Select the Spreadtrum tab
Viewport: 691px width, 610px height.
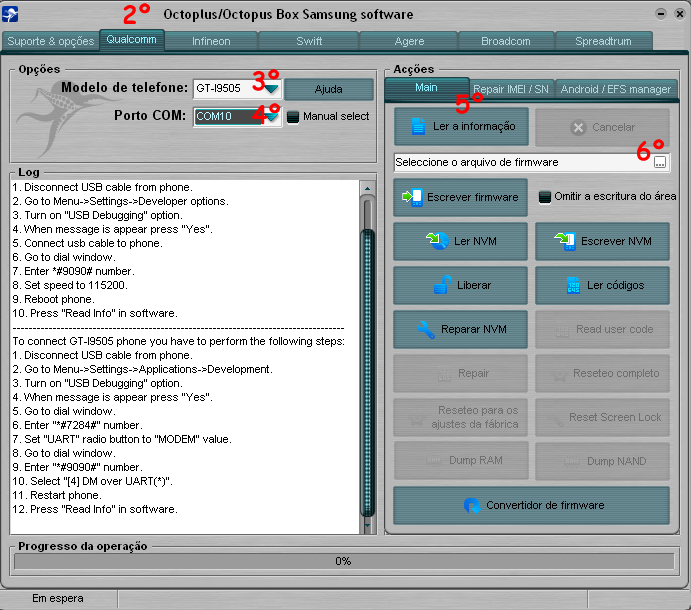coord(603,41)
